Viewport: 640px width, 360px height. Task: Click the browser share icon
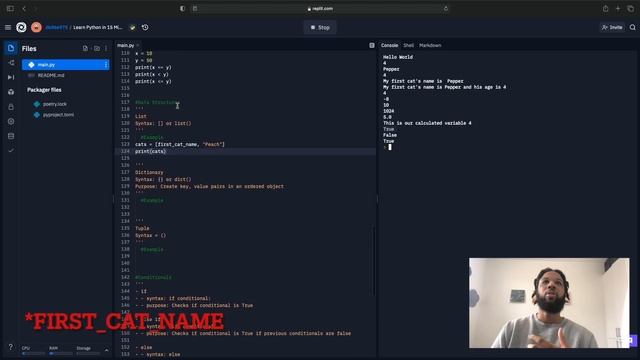605,9
